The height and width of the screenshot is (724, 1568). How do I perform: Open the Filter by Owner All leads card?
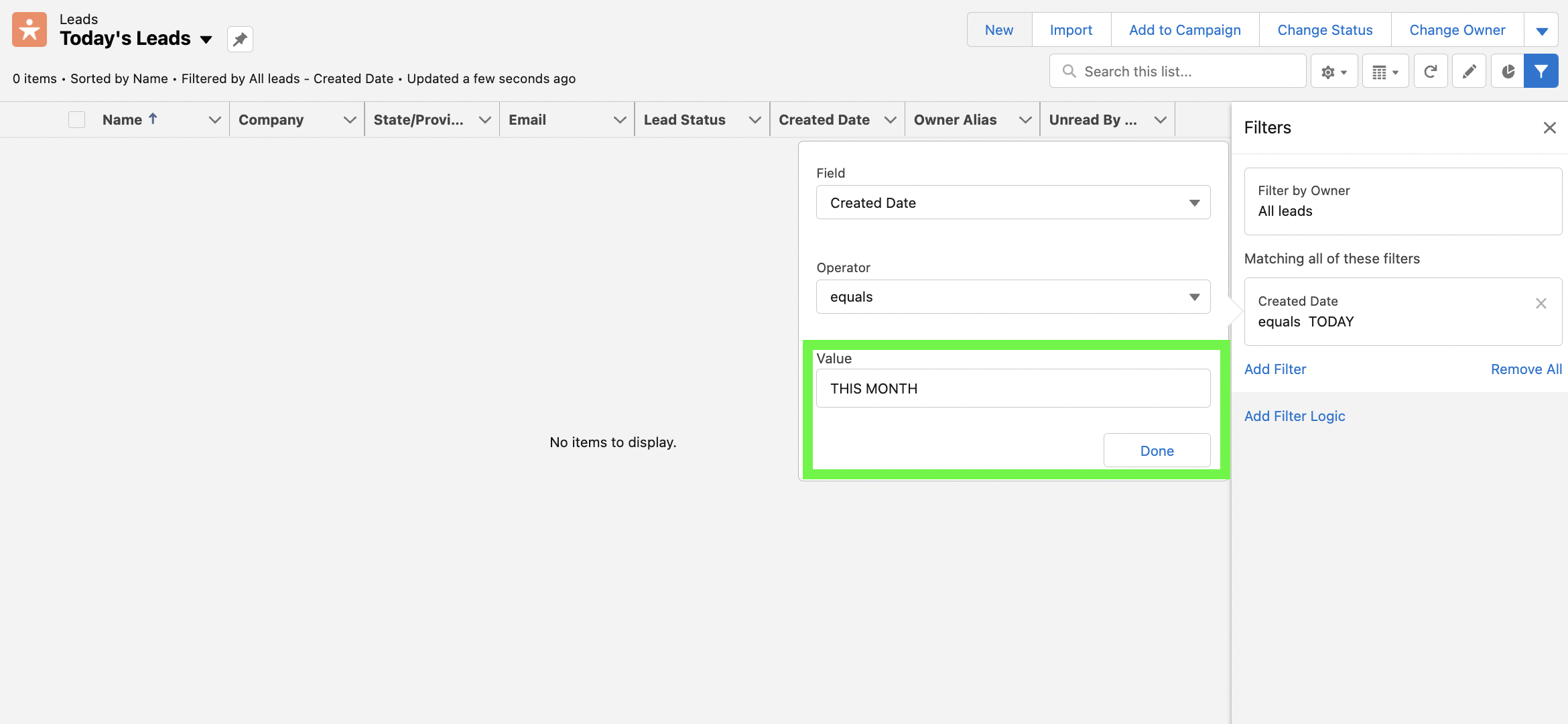pyautogui.click(x=1402, y=201)
